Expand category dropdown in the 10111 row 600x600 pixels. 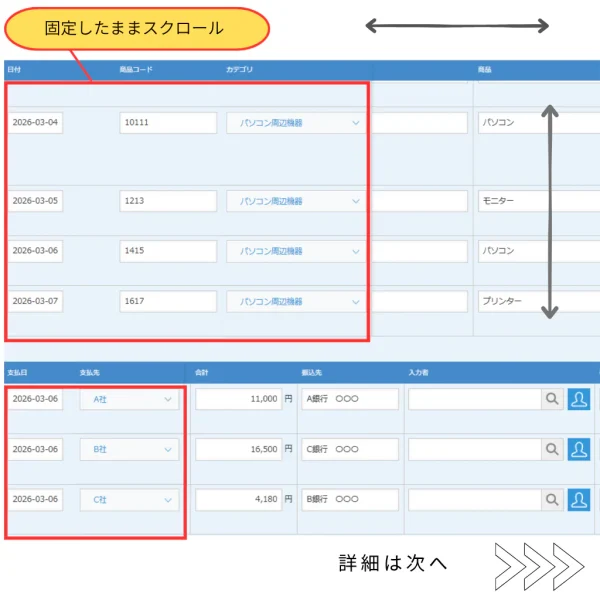click(x=295, y=123)
